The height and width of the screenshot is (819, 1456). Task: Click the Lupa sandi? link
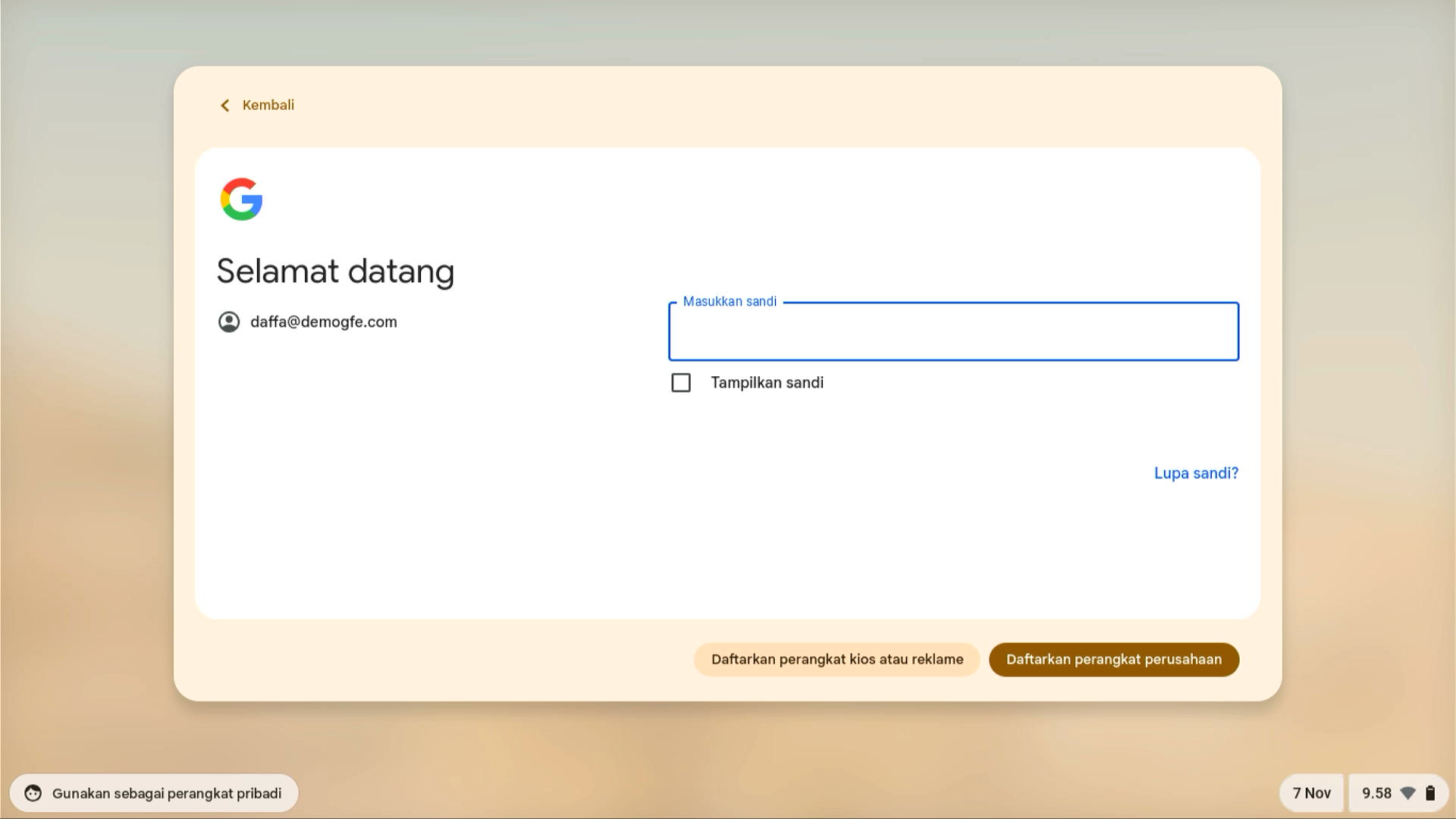(1196, 472)
